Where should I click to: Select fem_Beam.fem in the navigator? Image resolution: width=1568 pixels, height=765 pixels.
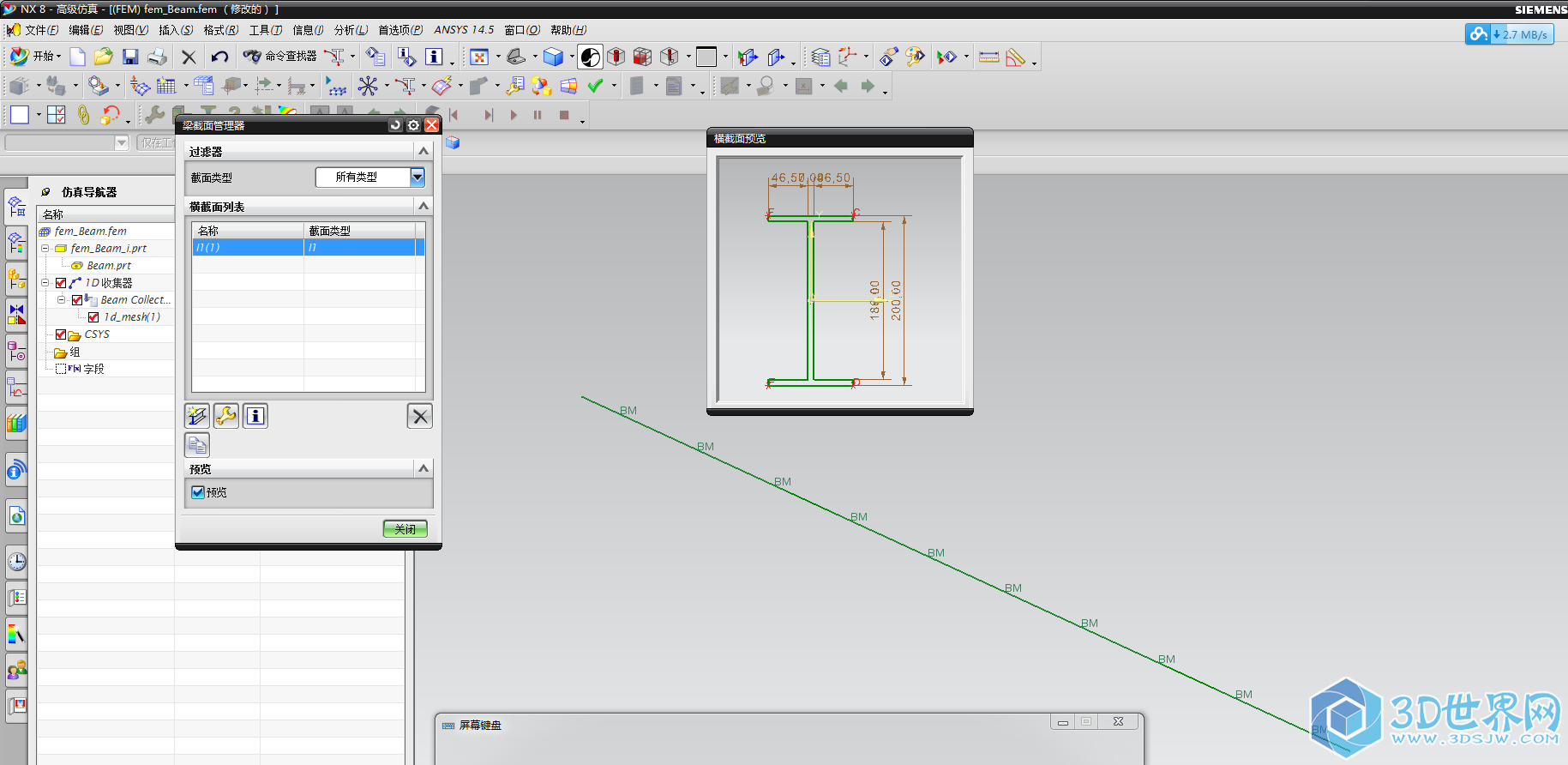tap(91, 232)
